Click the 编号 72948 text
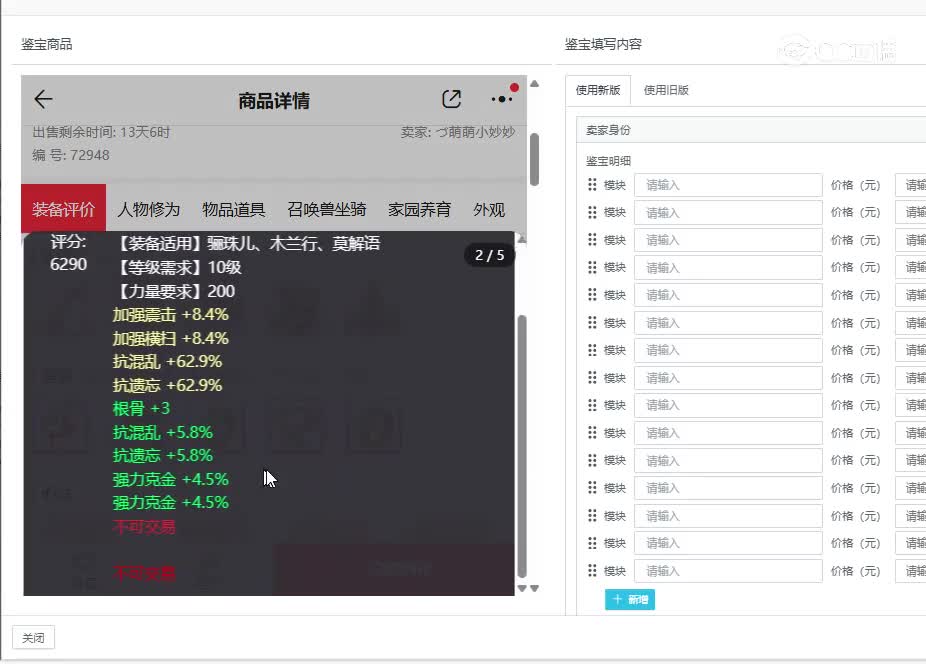 [x=71, y=155]
